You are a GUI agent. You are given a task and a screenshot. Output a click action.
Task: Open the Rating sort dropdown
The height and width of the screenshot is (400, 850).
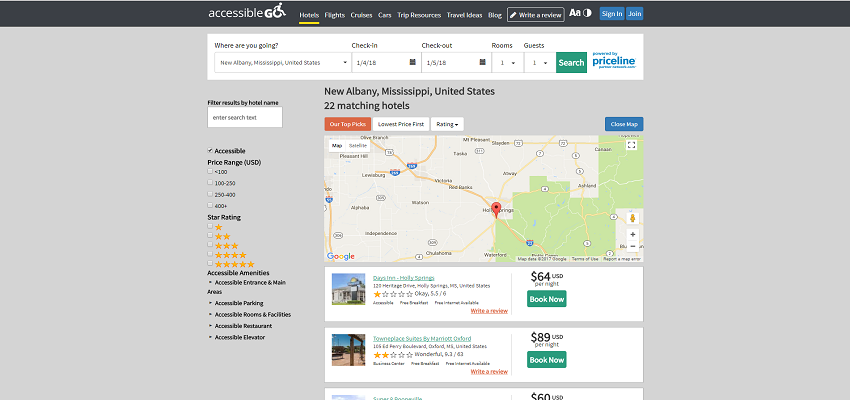[x=447, y=124]
